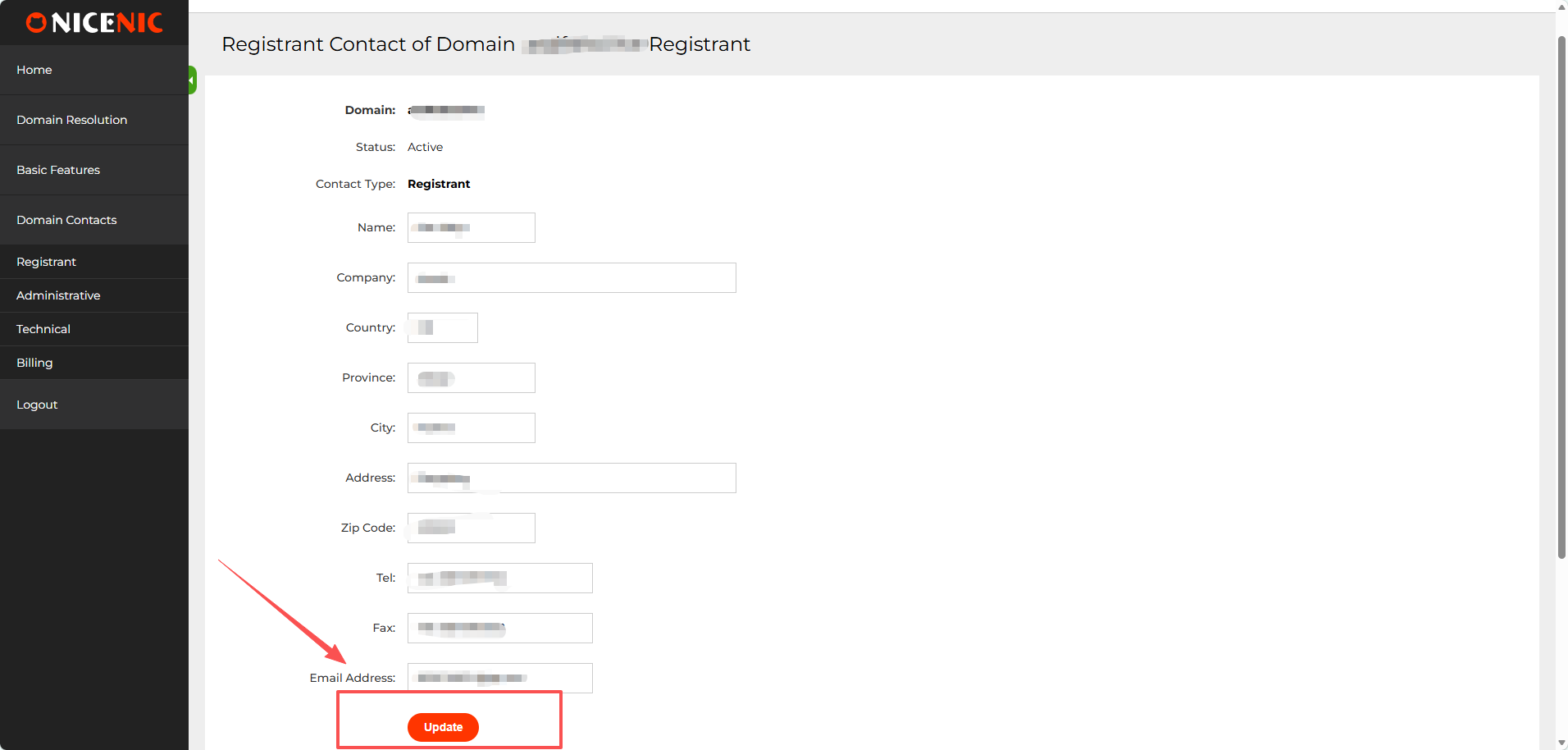The width and height of the screenshot is (1568, 750).
Task: Open the Billing contact page
Action: point(34,363)
